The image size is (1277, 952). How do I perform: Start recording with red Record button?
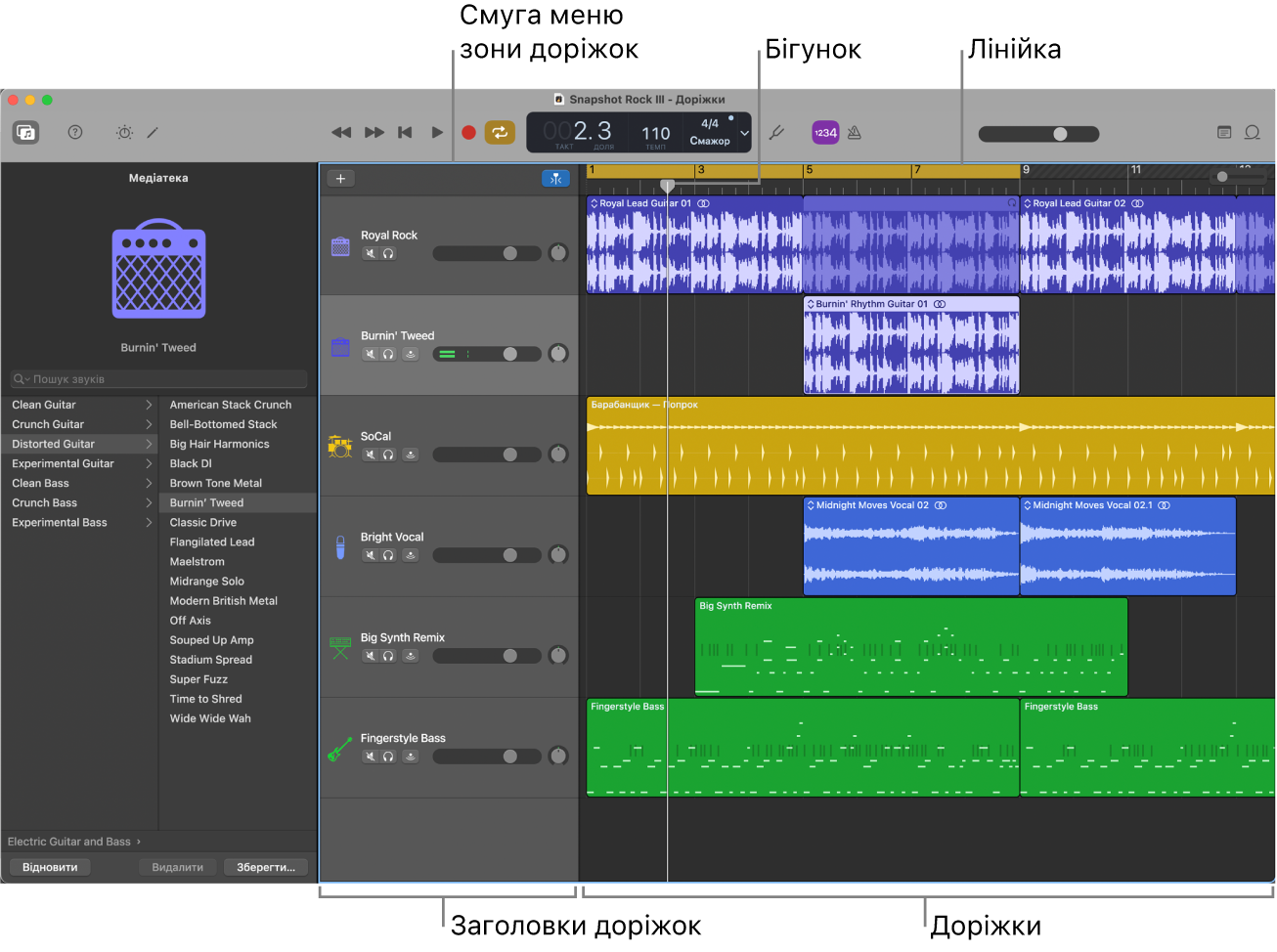point(468,132)
